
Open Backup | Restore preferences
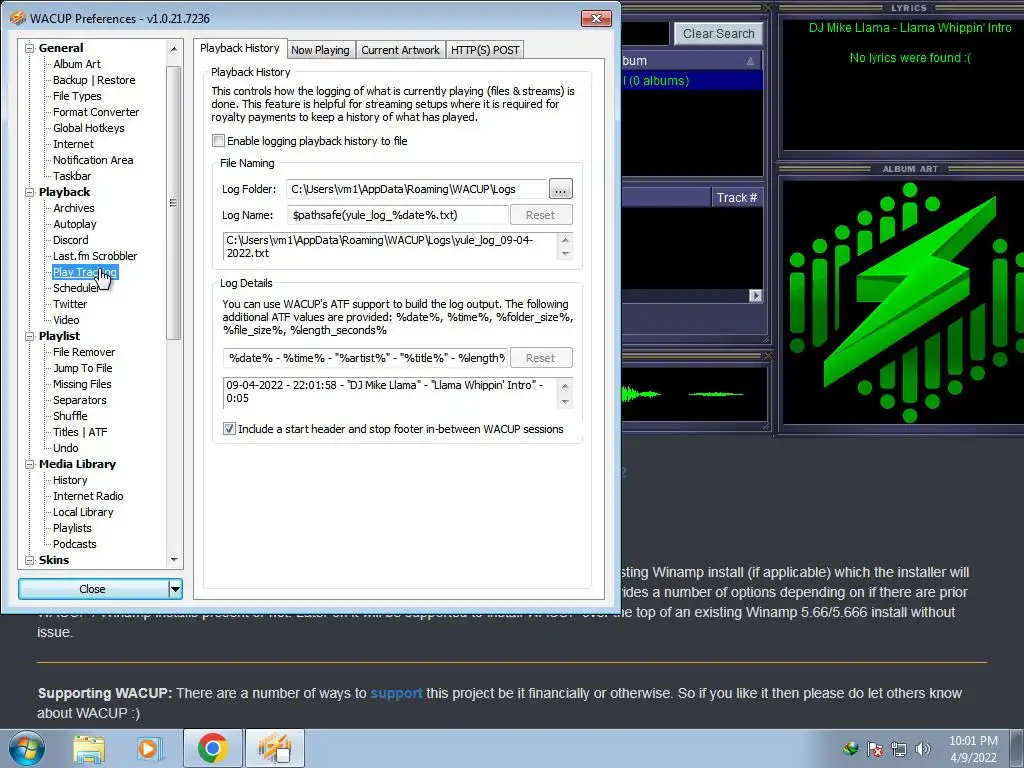pyautogui.click(x=94, y=80)
